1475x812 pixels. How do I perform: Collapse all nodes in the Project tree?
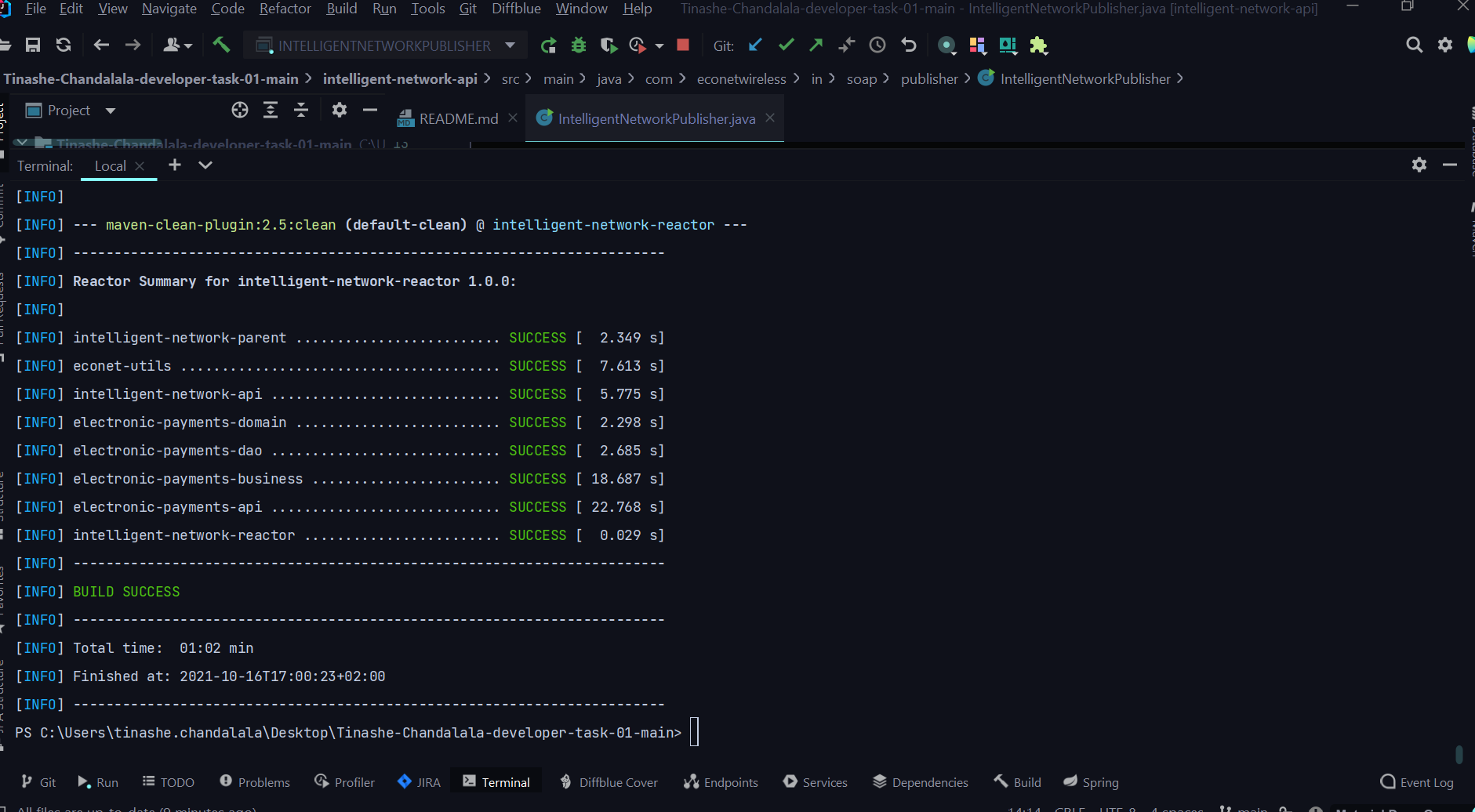(x=302, y=110)
